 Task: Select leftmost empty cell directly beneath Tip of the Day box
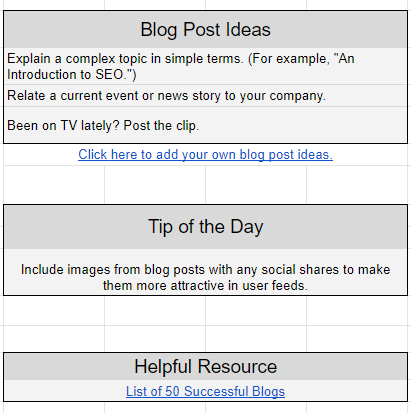(54, 311)
